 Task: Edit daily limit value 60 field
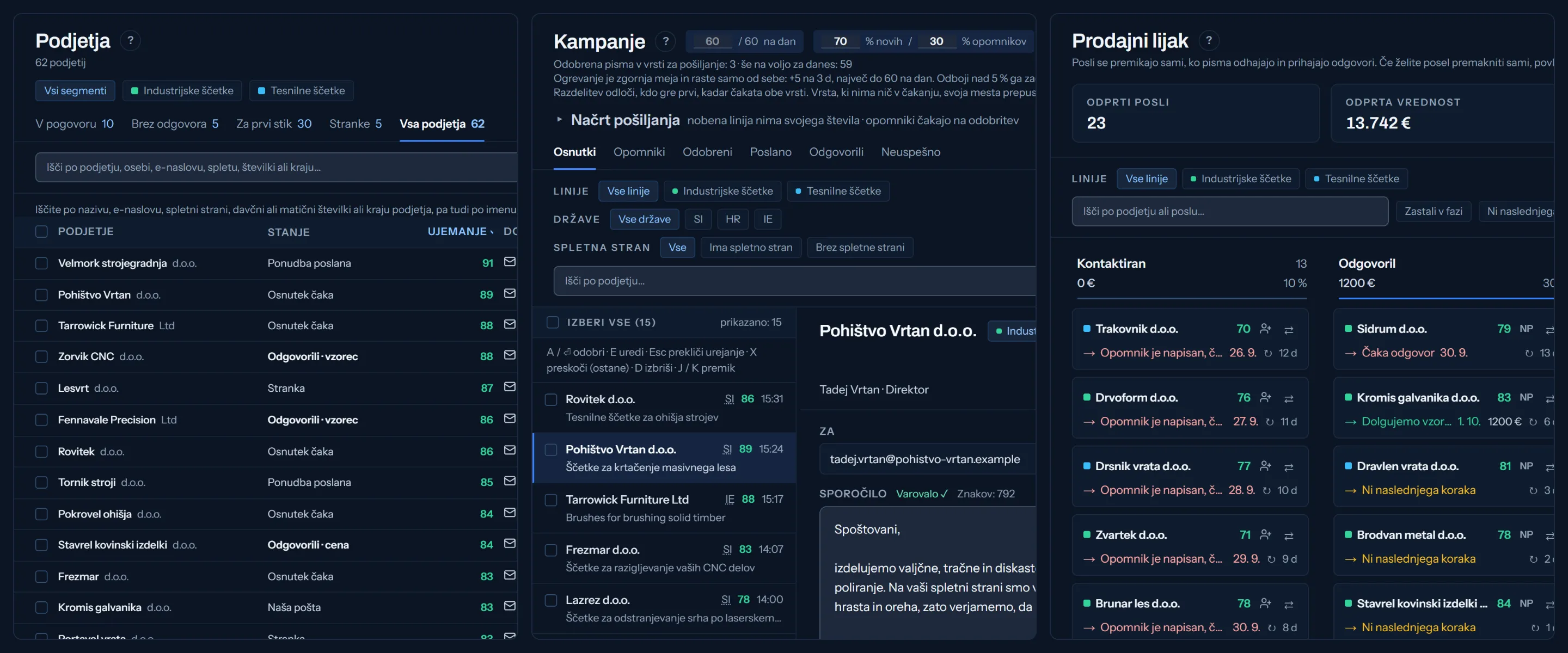712,41
